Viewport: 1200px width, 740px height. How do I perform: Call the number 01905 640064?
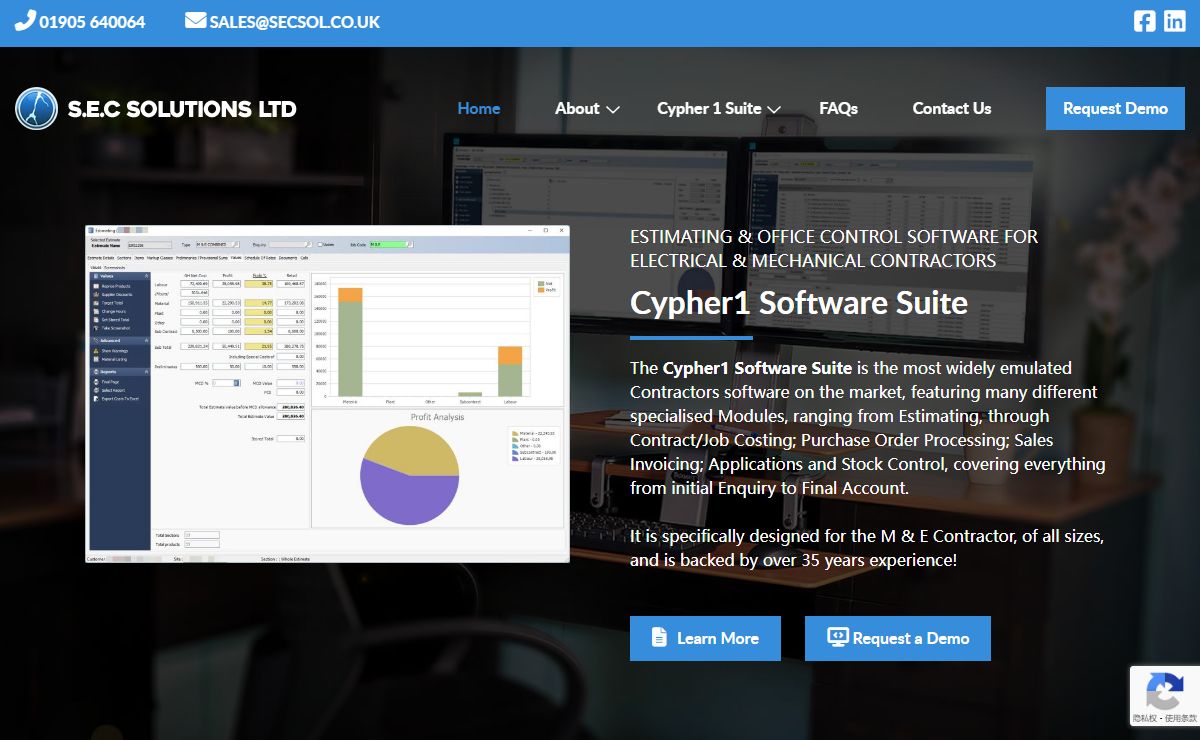92,22
